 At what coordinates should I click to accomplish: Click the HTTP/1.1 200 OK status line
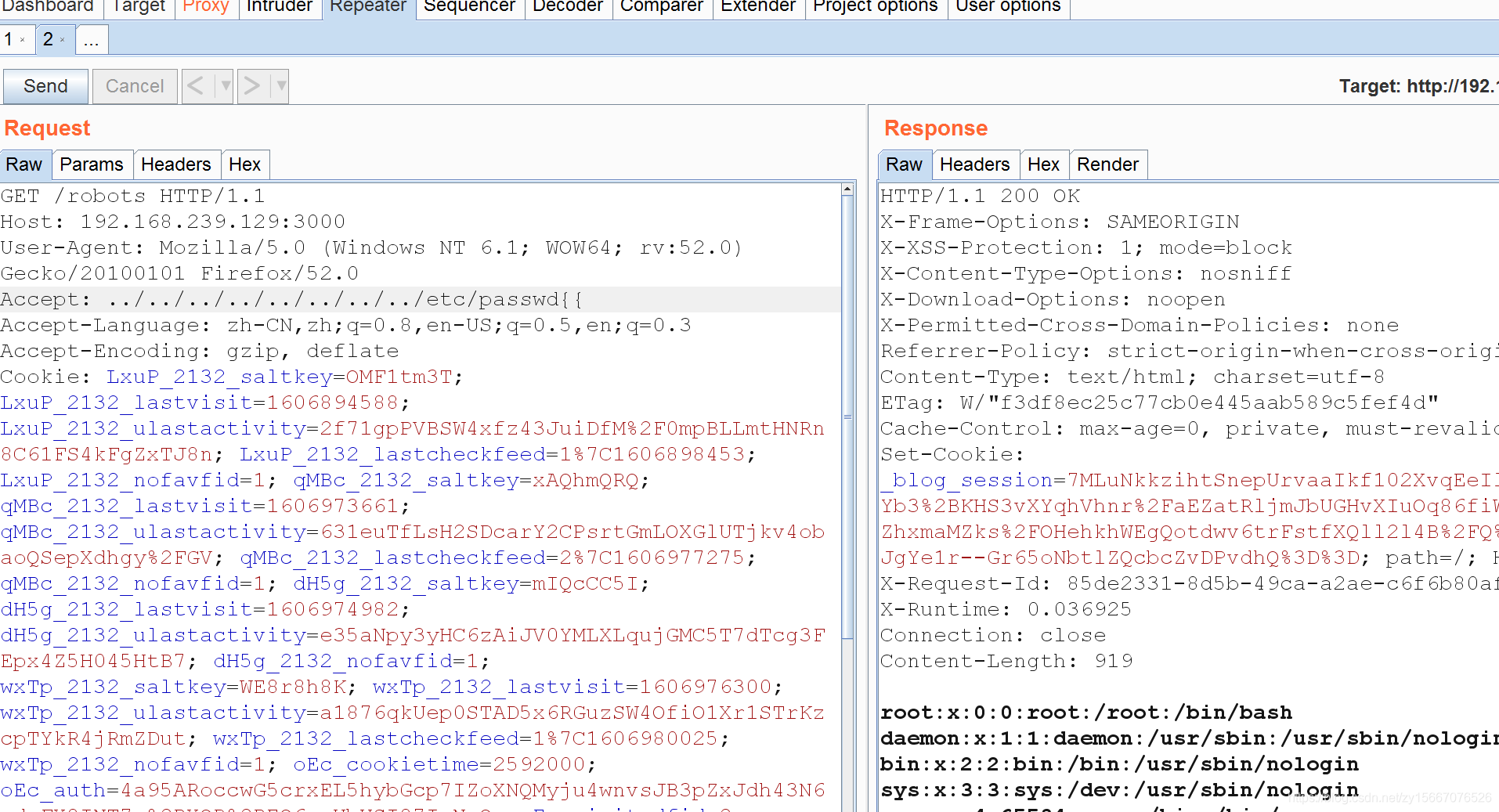pyautogui.click(x=980, y=196)
